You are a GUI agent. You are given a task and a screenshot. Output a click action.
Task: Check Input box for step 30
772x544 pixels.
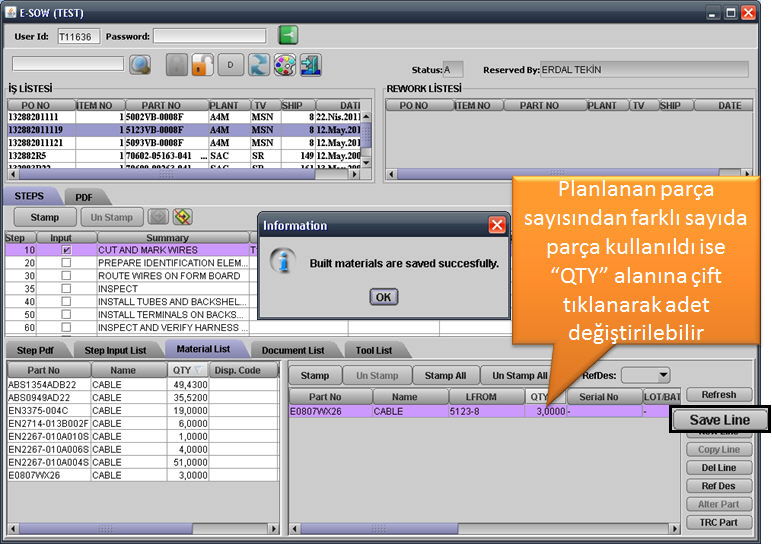66,276
